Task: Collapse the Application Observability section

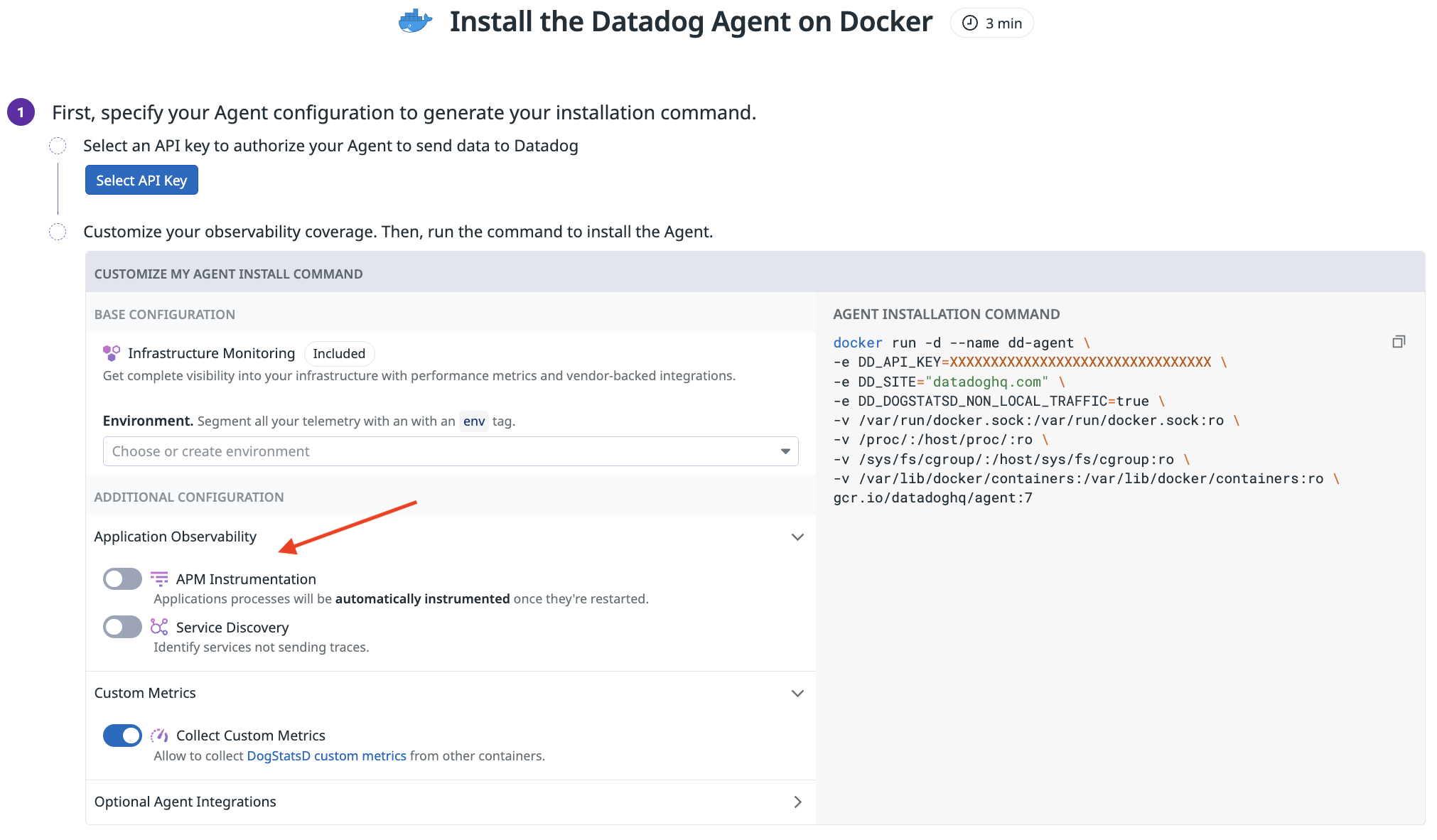Action: point(797,537)
